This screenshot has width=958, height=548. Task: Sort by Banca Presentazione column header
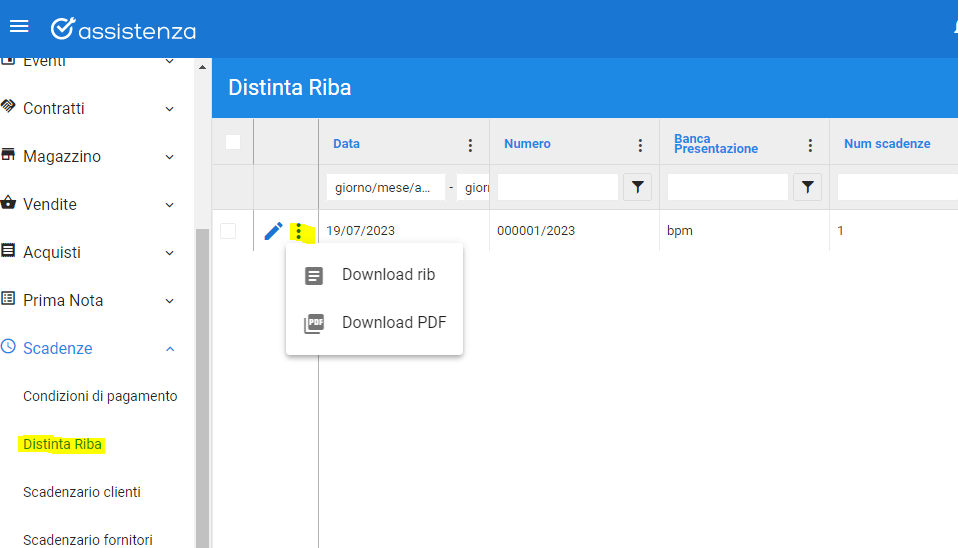coord(716,144)
